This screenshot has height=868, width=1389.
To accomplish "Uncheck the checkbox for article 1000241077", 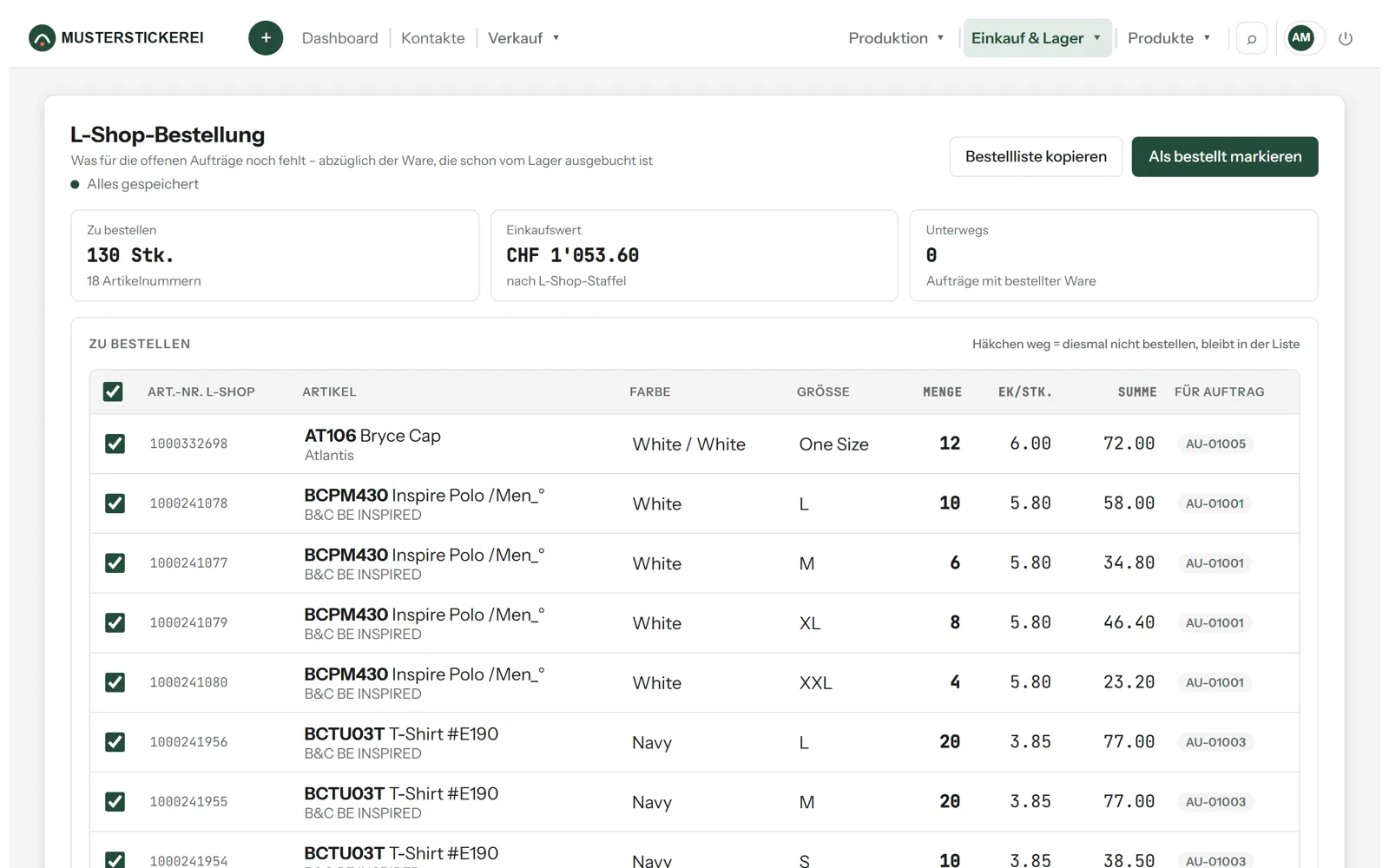I will point(115,563).
